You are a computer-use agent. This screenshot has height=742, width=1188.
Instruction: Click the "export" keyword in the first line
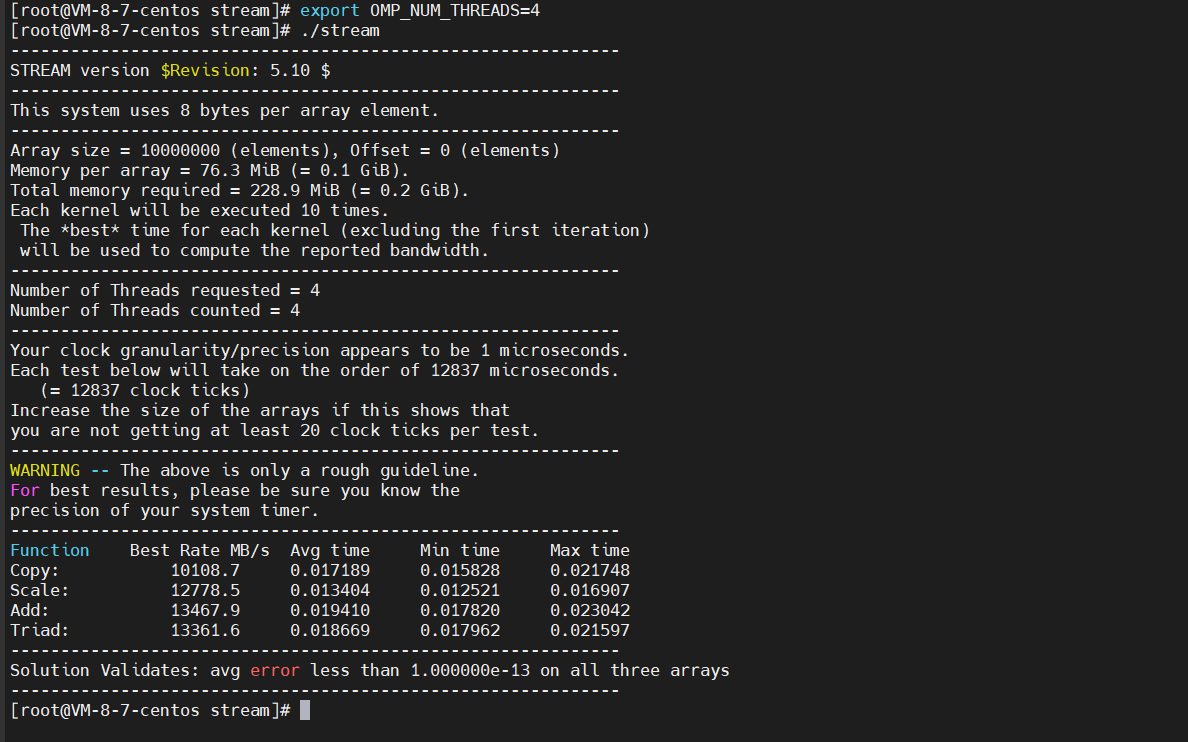(x=330, y=10)
